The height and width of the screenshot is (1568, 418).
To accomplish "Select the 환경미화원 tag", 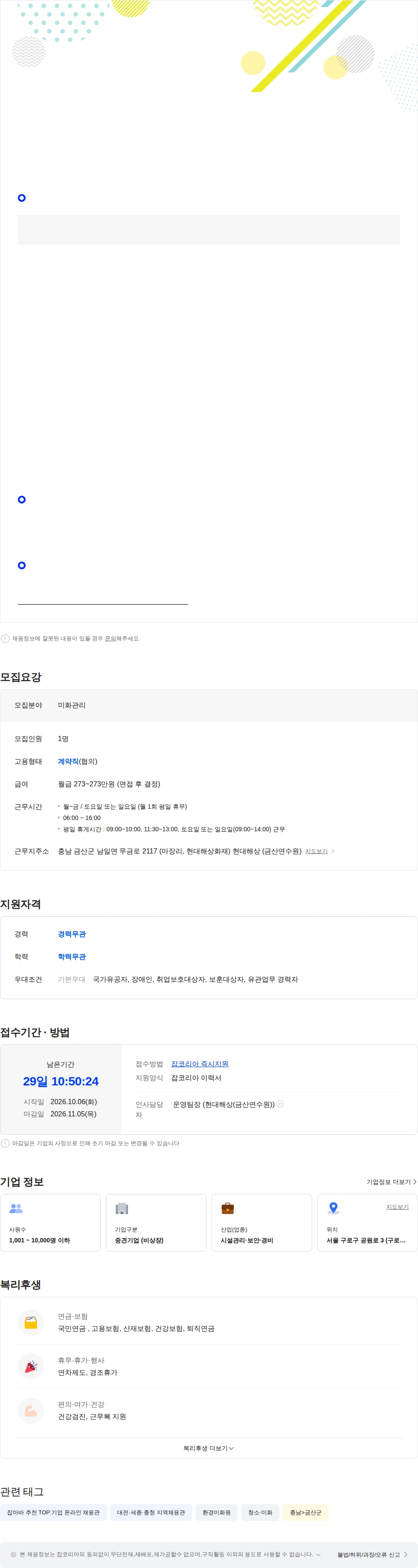I will click(216, 1512).
